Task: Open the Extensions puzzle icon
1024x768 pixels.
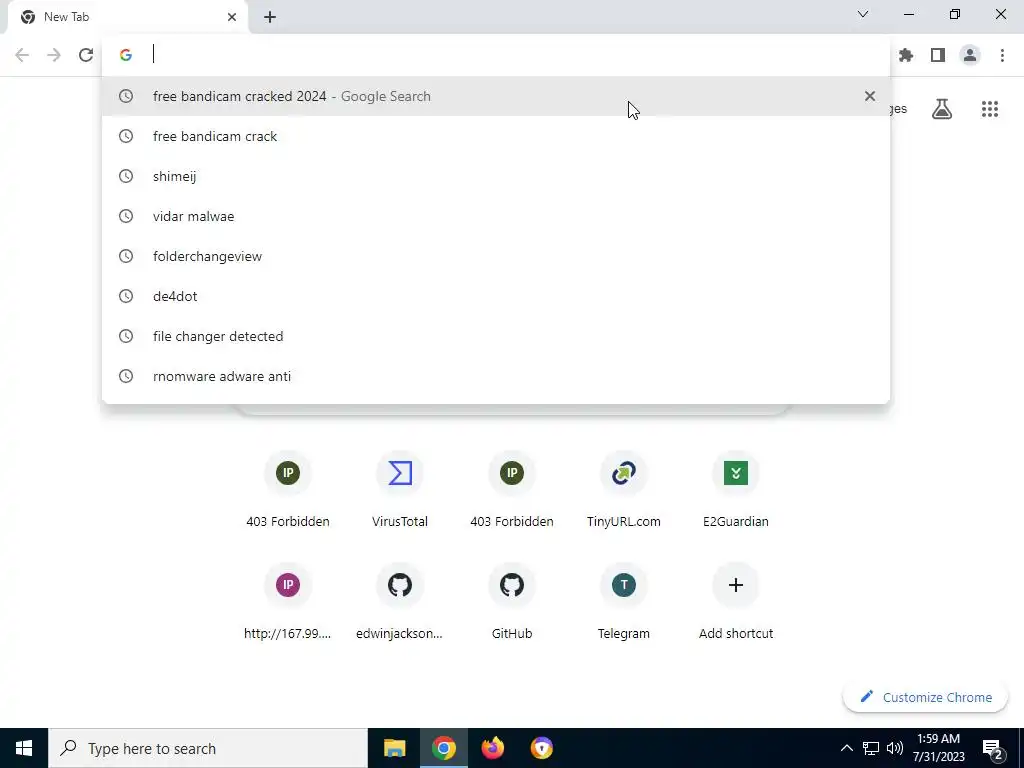Action: (906, 55)
